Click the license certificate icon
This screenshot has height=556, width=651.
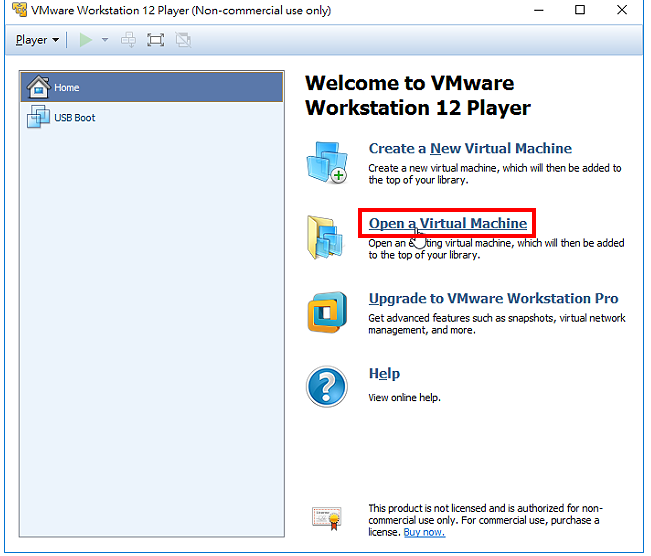pyautogui.click(x=327, y=519)
